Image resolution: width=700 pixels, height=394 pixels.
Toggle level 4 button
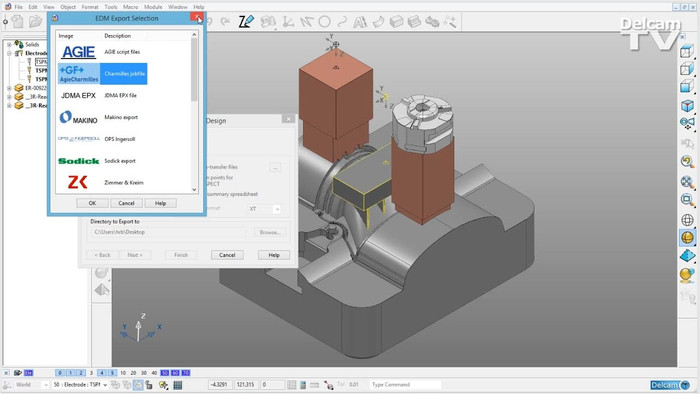(102, 373)
